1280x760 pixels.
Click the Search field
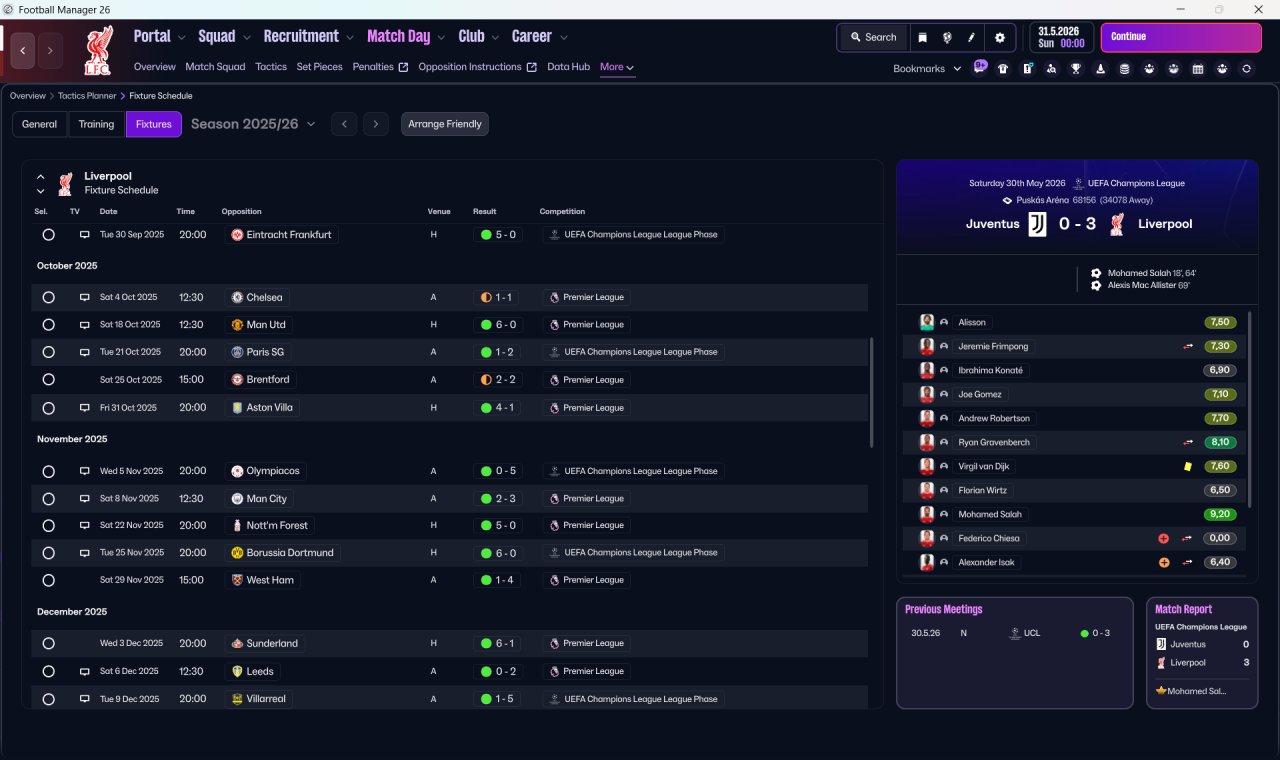tap(873, 37)
